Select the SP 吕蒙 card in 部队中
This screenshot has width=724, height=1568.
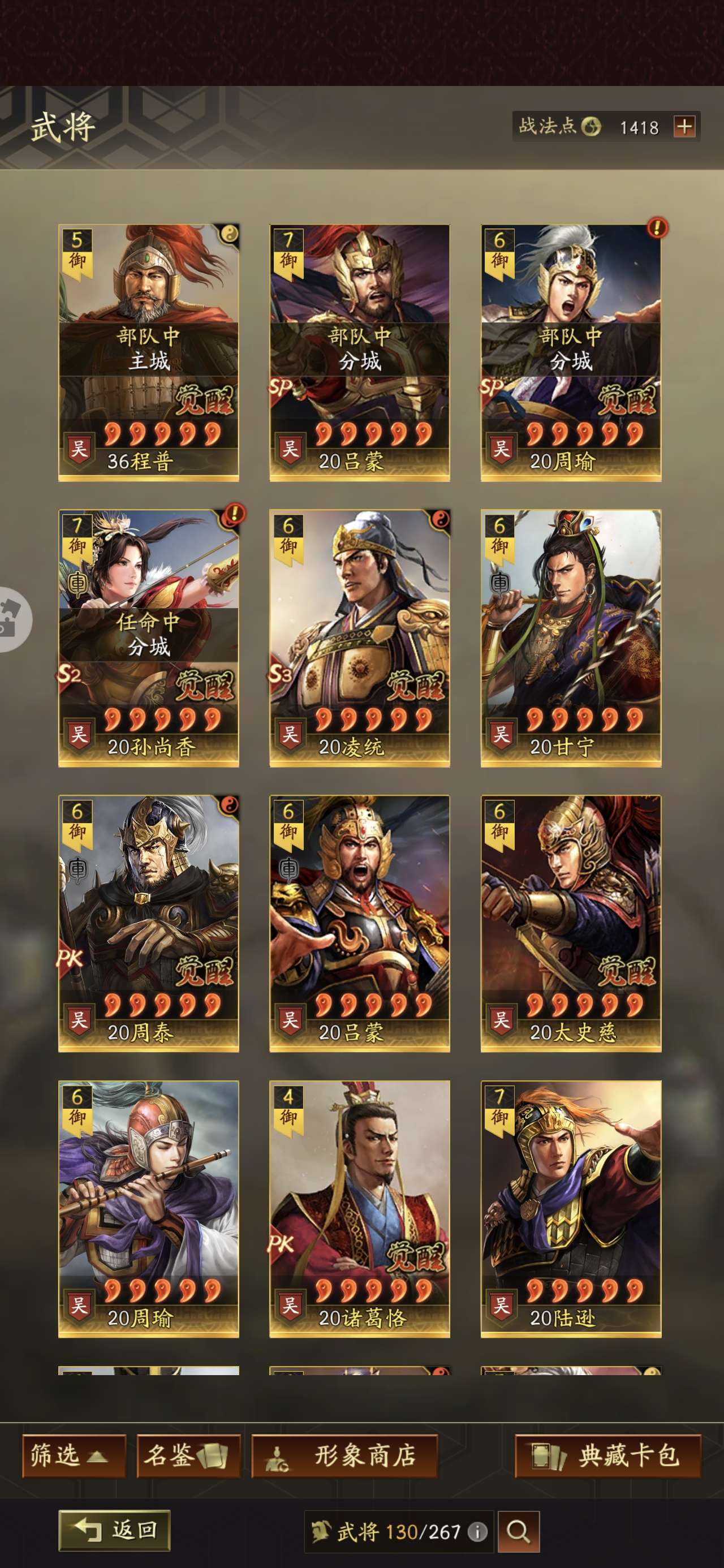[x=359, y=353]
